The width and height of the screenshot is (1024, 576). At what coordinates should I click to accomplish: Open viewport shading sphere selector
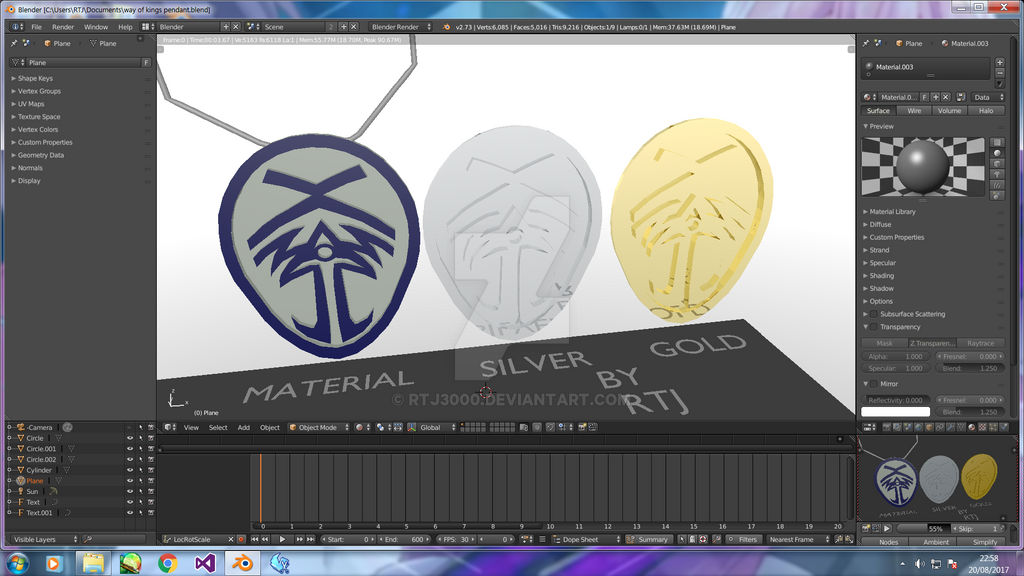361,427
